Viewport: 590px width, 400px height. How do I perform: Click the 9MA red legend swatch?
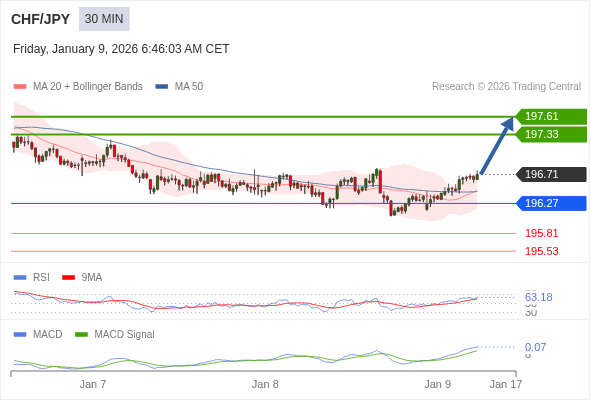(68, 278)
